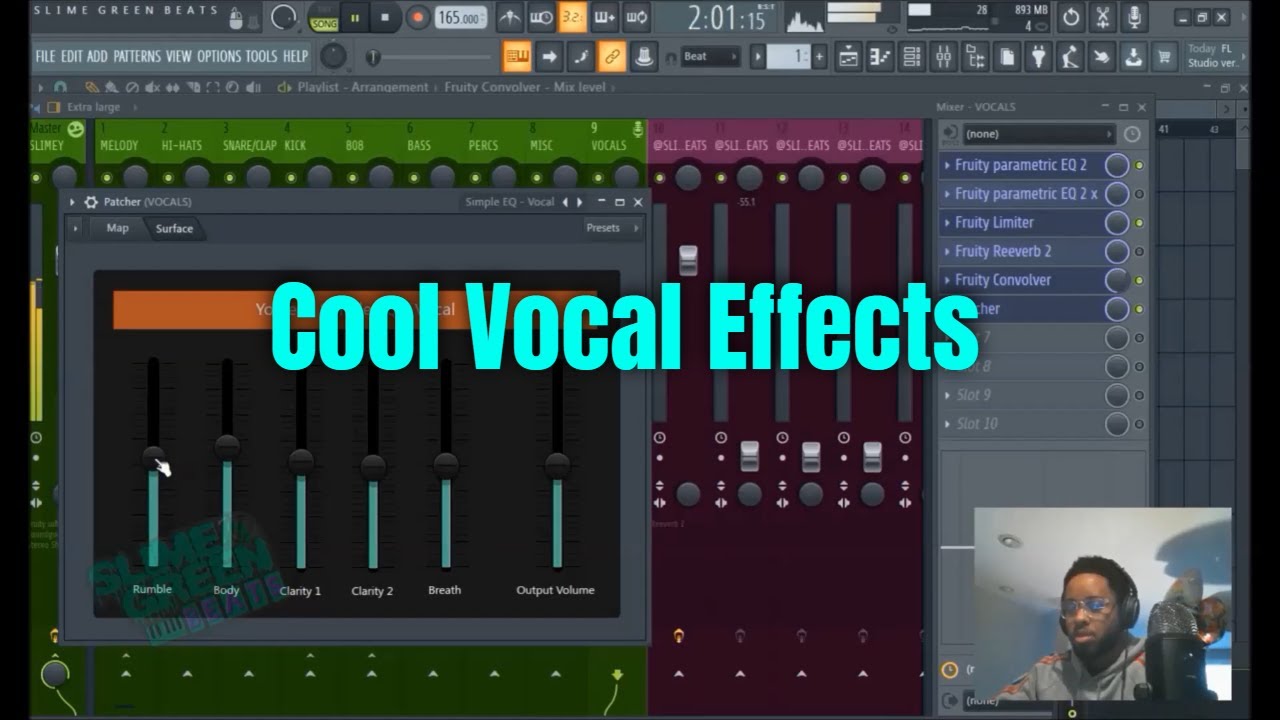The image size is (1280, 720).
Task: Open the Channel rack icon
Action: [x=912, y=57]
